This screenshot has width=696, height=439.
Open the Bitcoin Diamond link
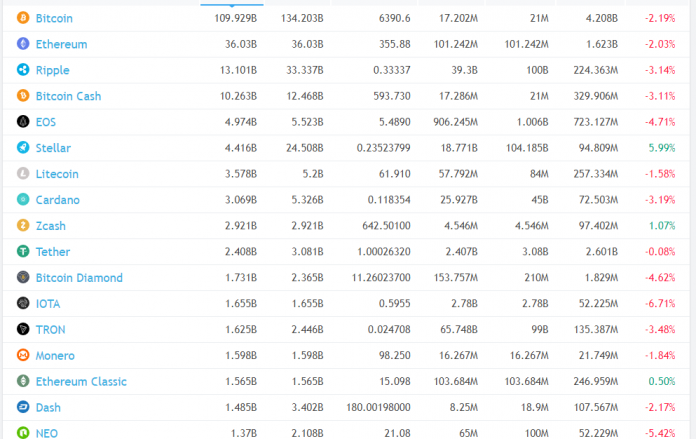[x=79, y=278]
